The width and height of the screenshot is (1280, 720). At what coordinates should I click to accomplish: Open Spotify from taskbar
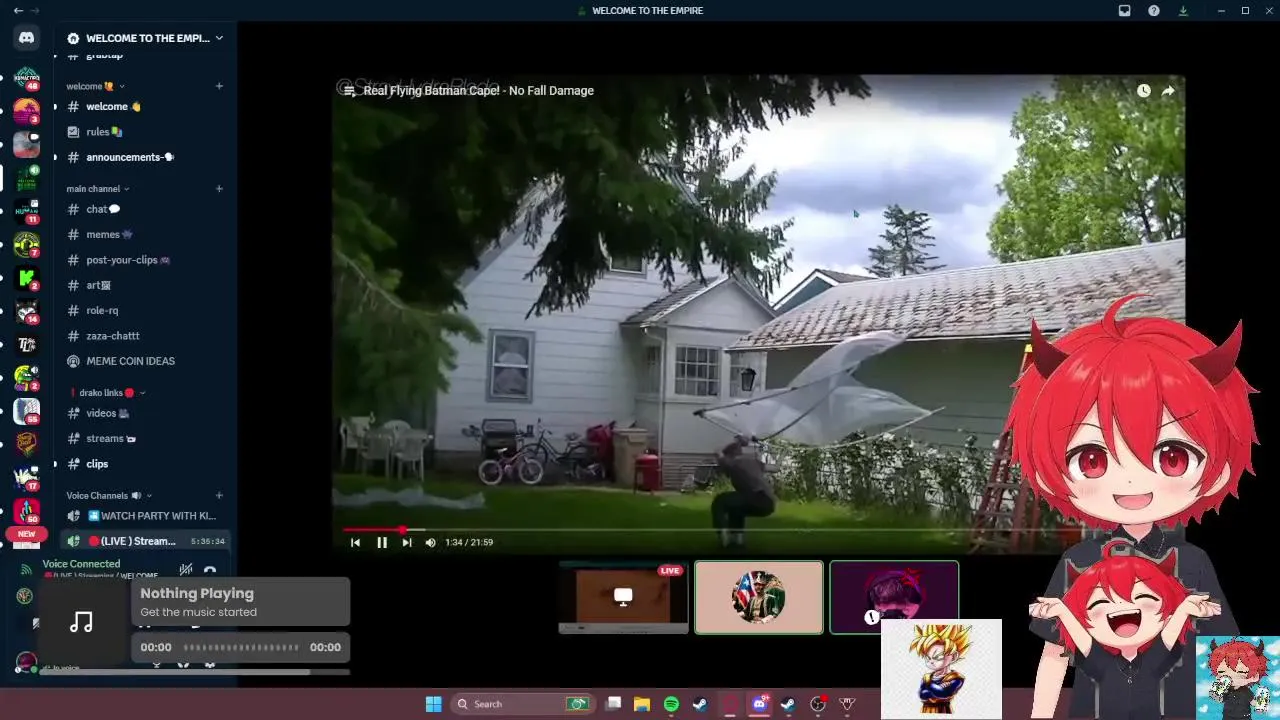(x=671, y=704)
